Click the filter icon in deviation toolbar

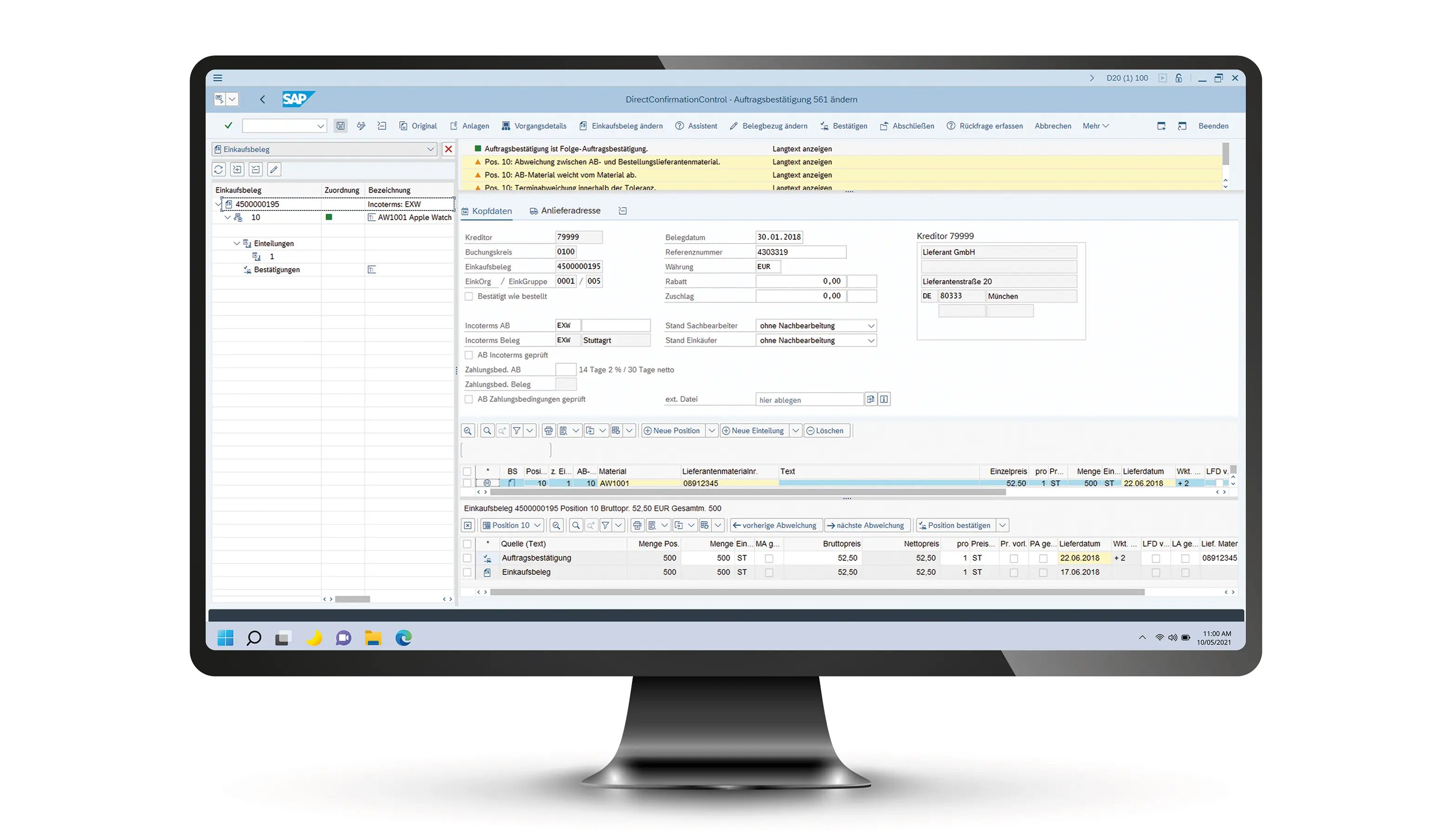point(605,525)
